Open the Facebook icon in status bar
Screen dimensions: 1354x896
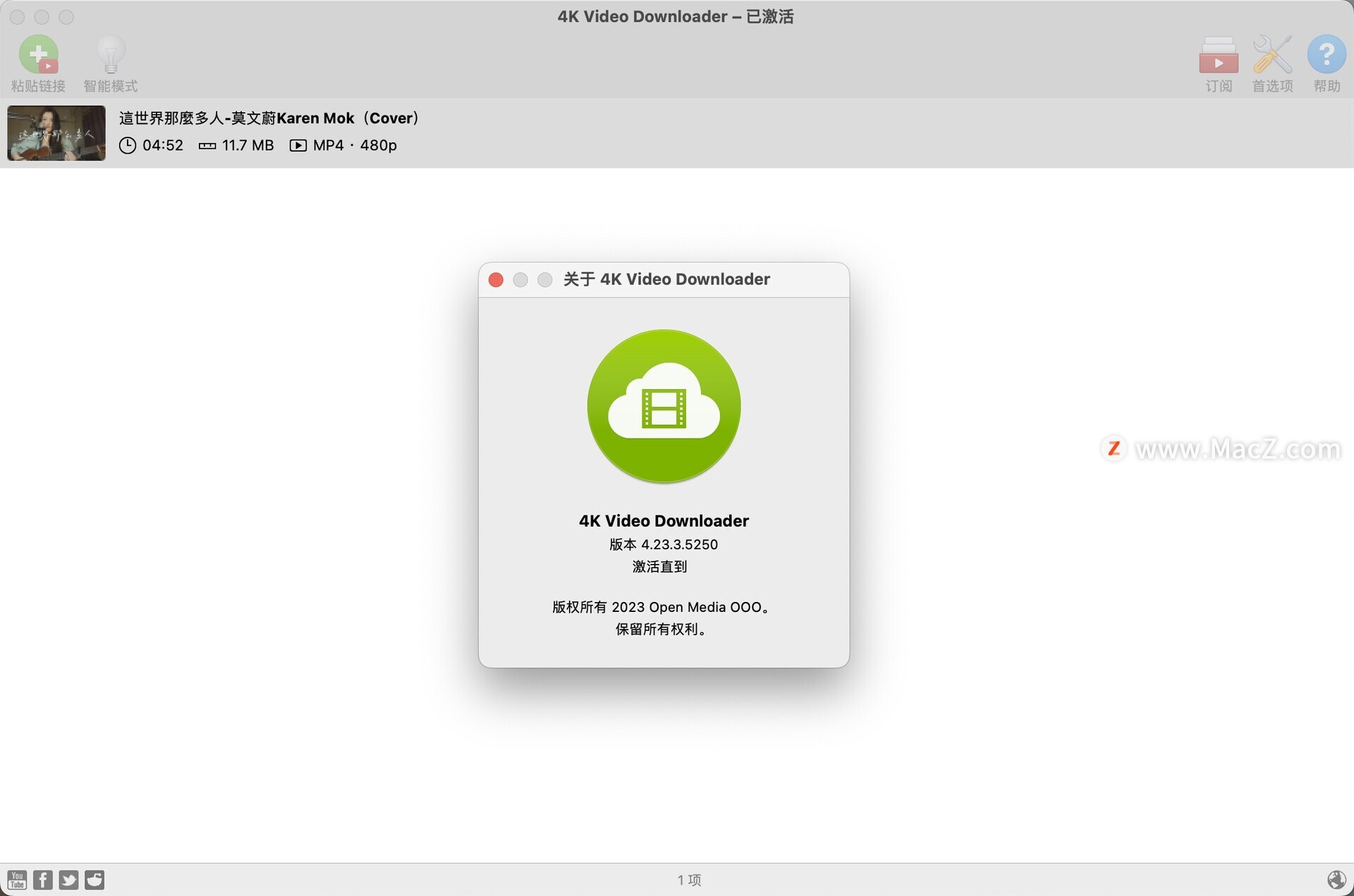coord(43,879)
